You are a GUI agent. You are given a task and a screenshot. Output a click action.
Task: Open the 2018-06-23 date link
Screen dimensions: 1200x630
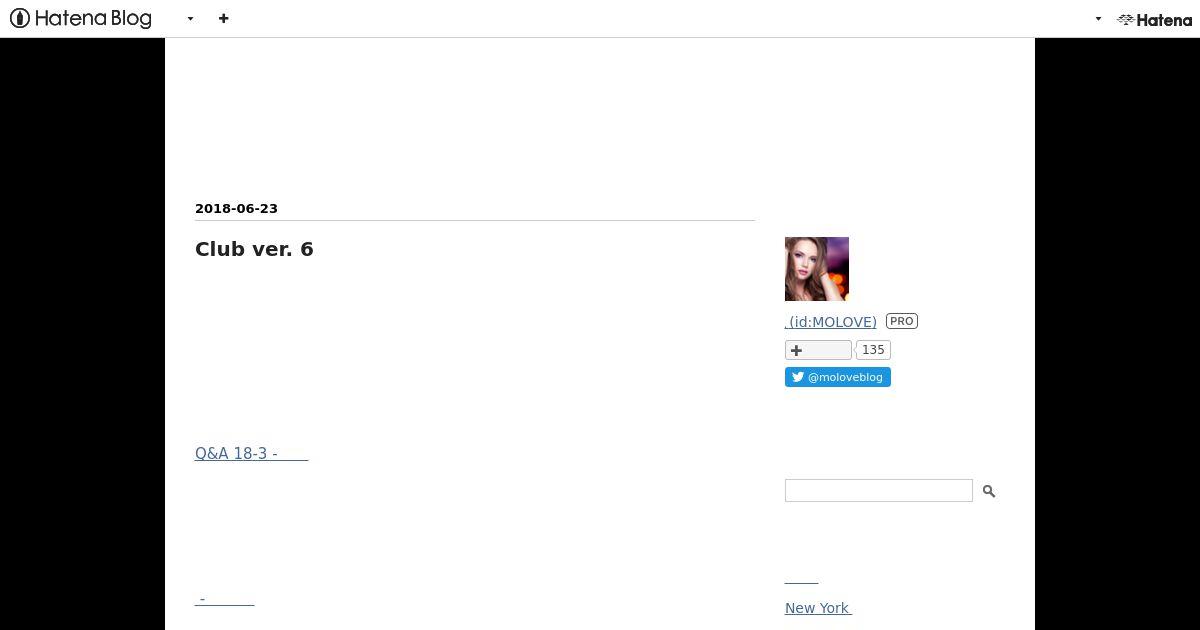pyautogui.click(x=236, y=208)
